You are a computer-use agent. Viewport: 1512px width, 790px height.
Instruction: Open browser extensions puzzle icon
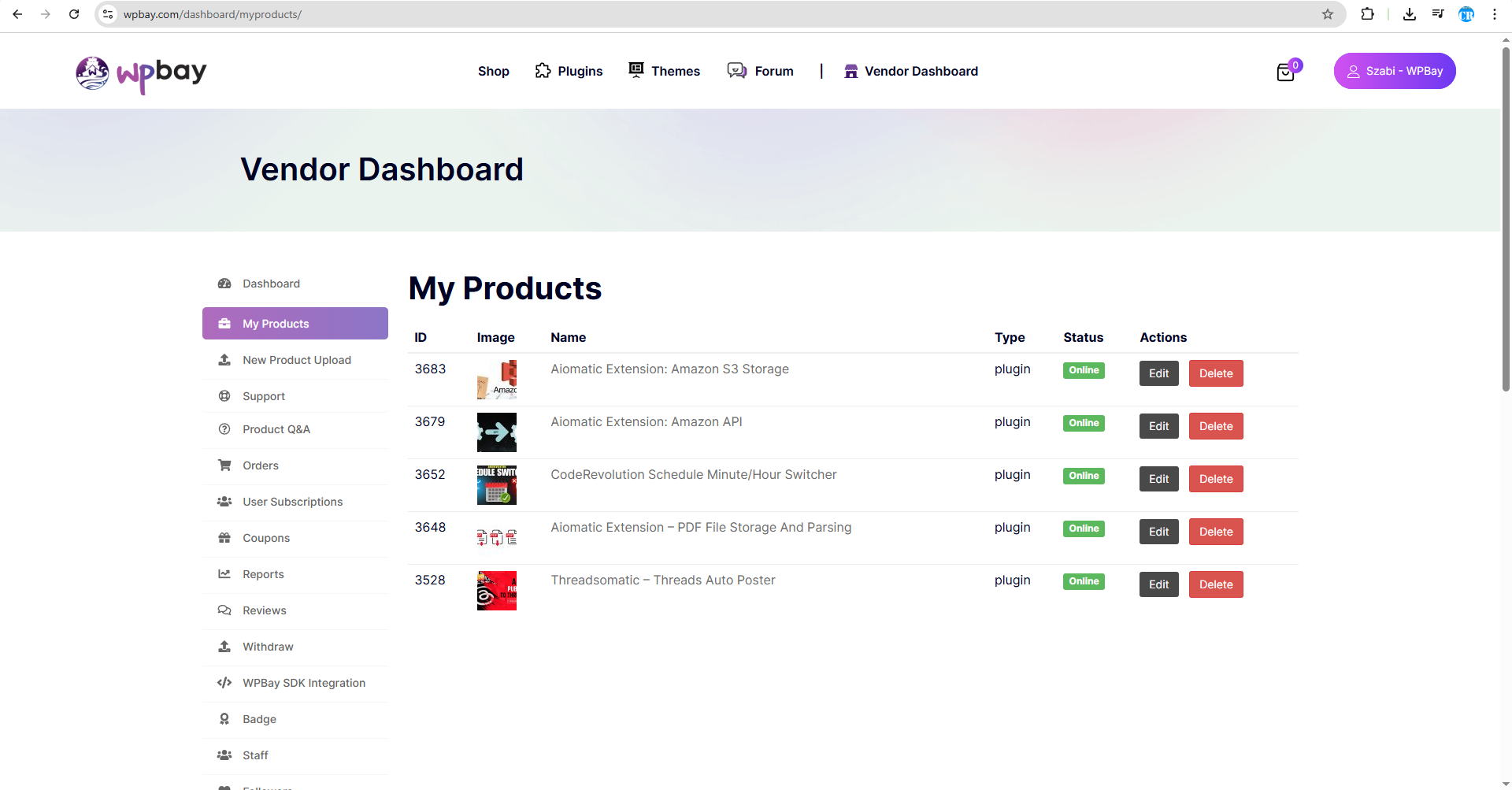tap(1368, 14)
